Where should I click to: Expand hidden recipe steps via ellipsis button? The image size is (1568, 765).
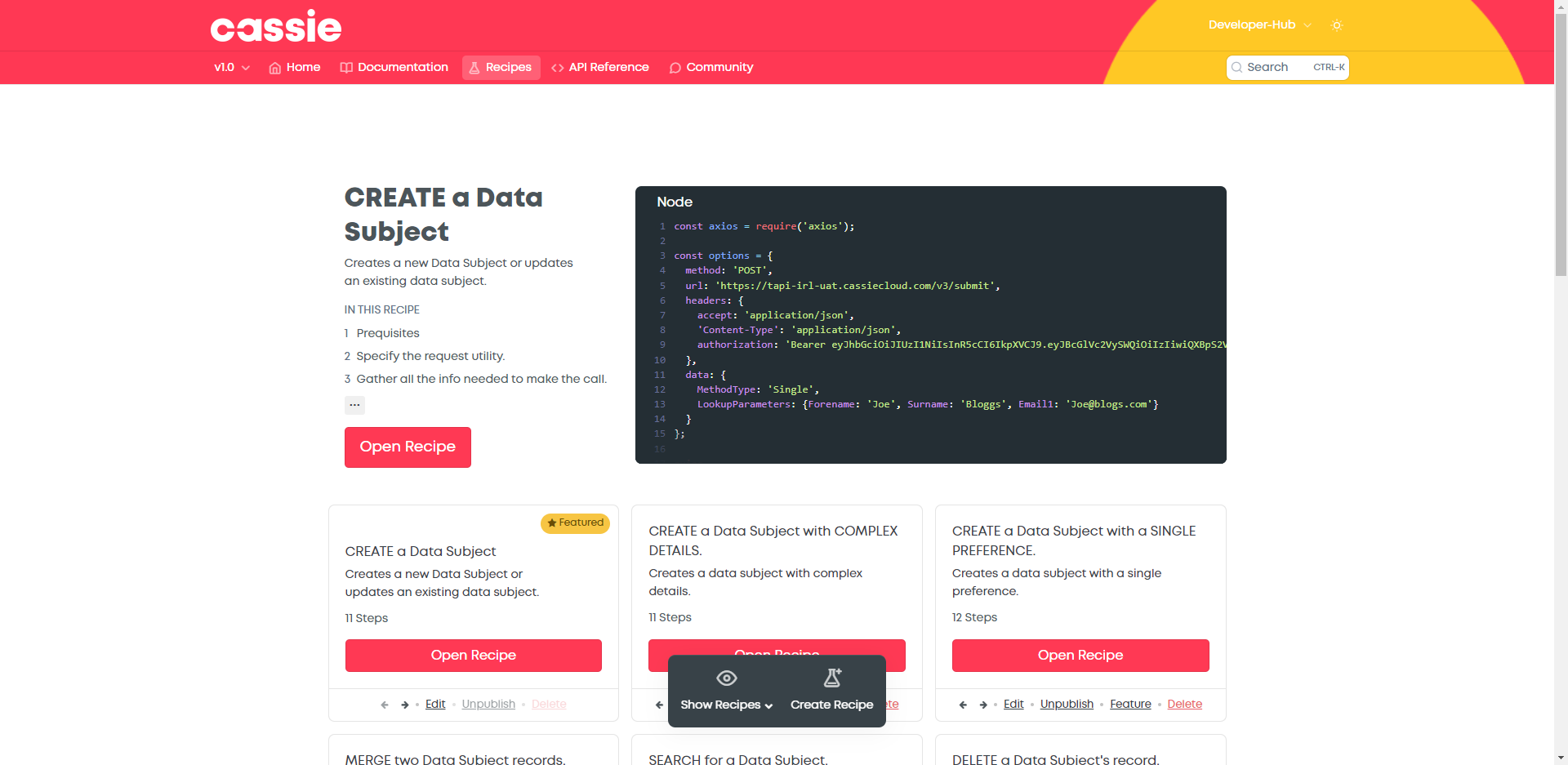tap(354, 405)
